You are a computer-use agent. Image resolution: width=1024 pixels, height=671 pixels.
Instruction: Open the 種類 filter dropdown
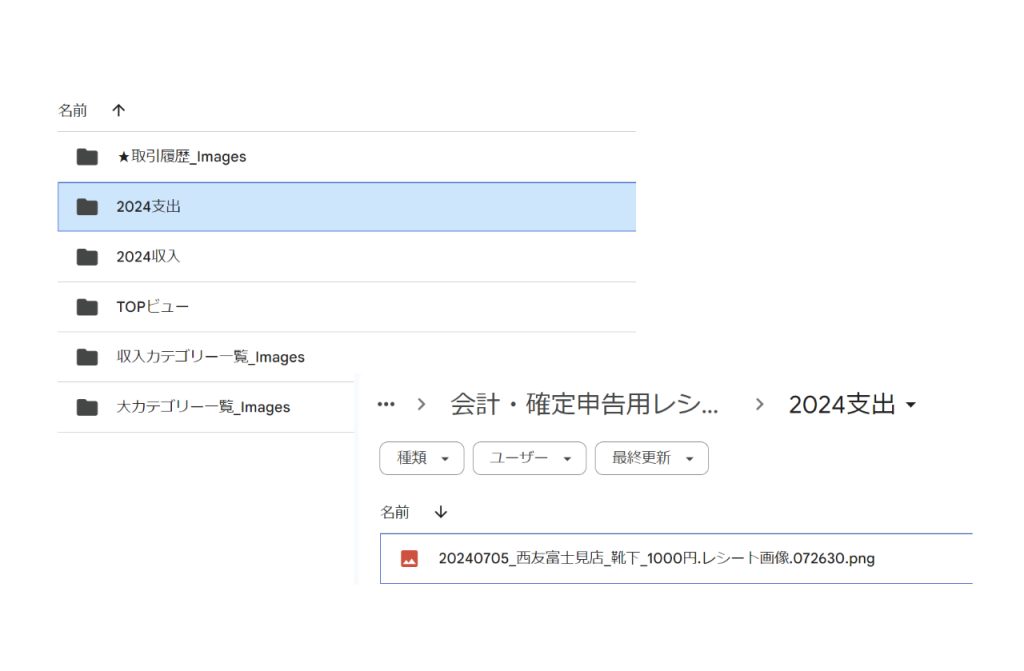(x=421, y=458)
